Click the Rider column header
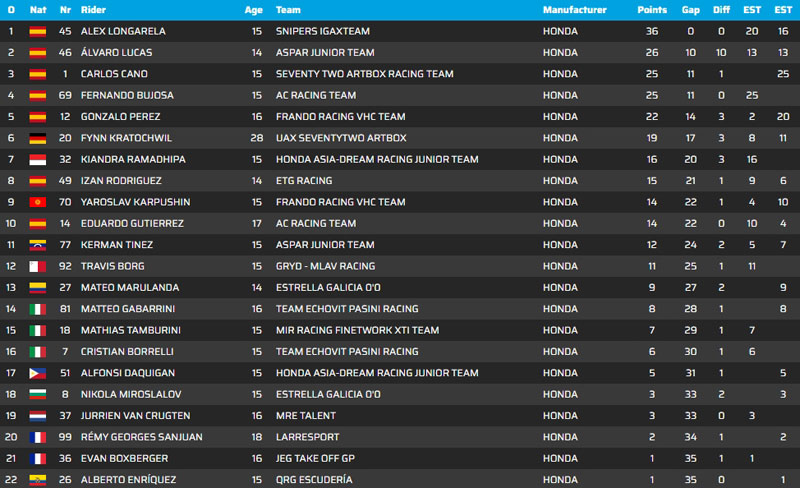 pos(92,10)
